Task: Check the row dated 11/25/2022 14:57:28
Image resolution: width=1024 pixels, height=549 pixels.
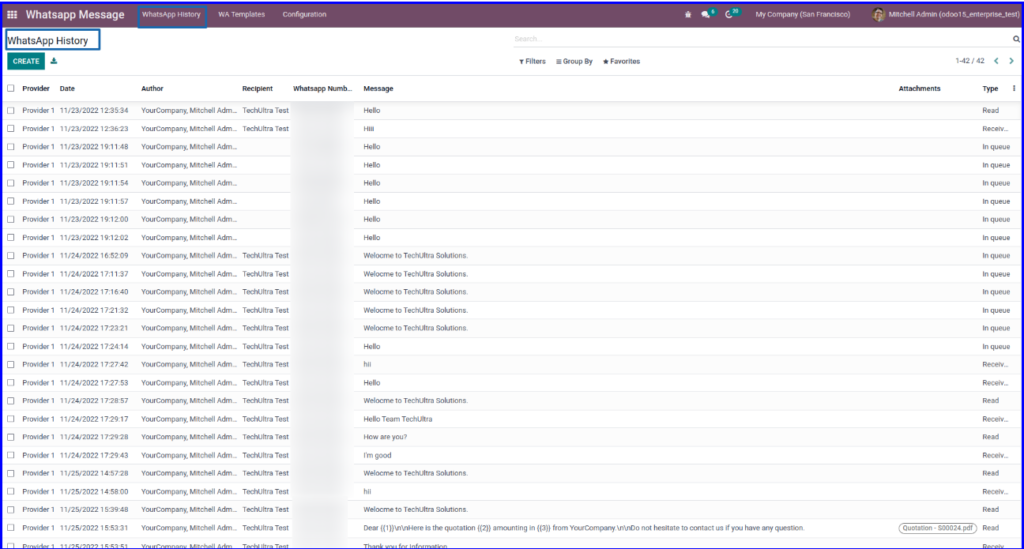Action: (x=10, y=473)
